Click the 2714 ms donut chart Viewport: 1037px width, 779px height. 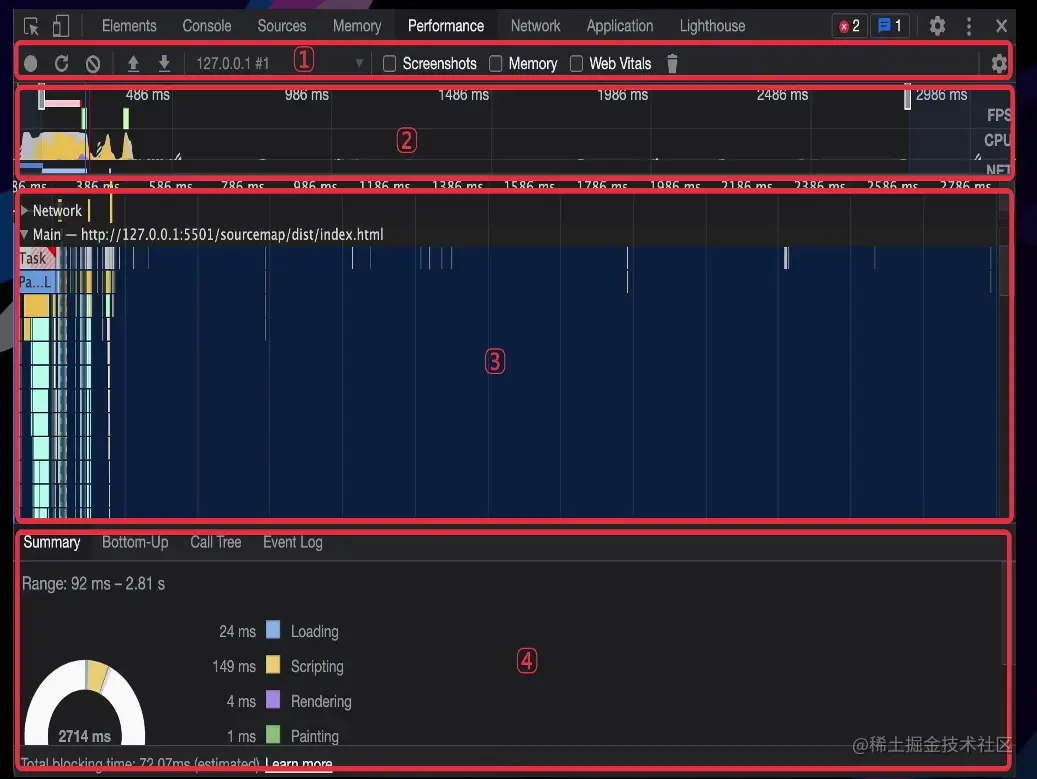click(85, 702)
